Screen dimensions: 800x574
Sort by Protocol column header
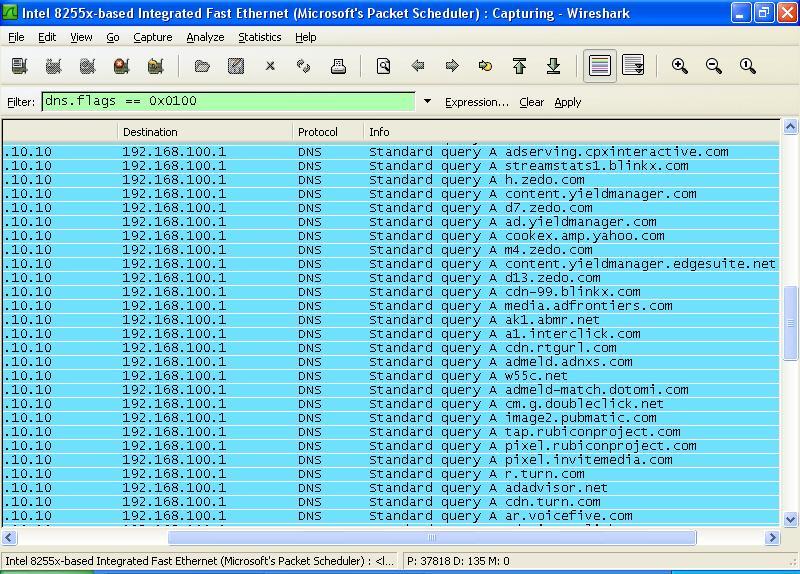click(x=328, y=132)
